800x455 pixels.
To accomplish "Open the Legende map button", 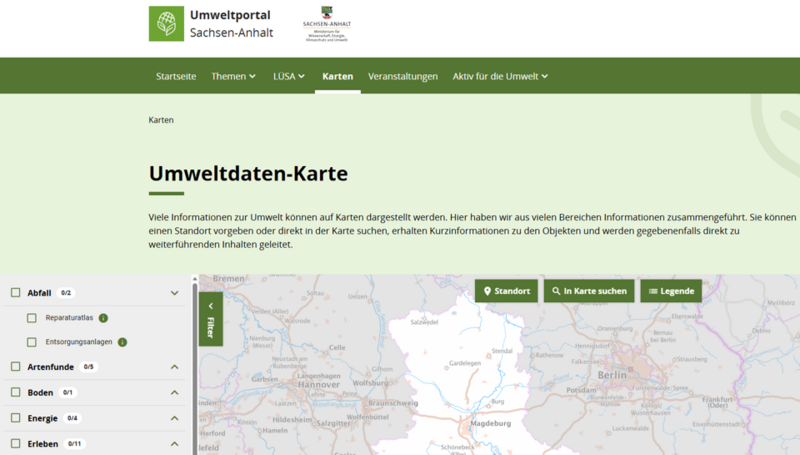I will point(671,291).
